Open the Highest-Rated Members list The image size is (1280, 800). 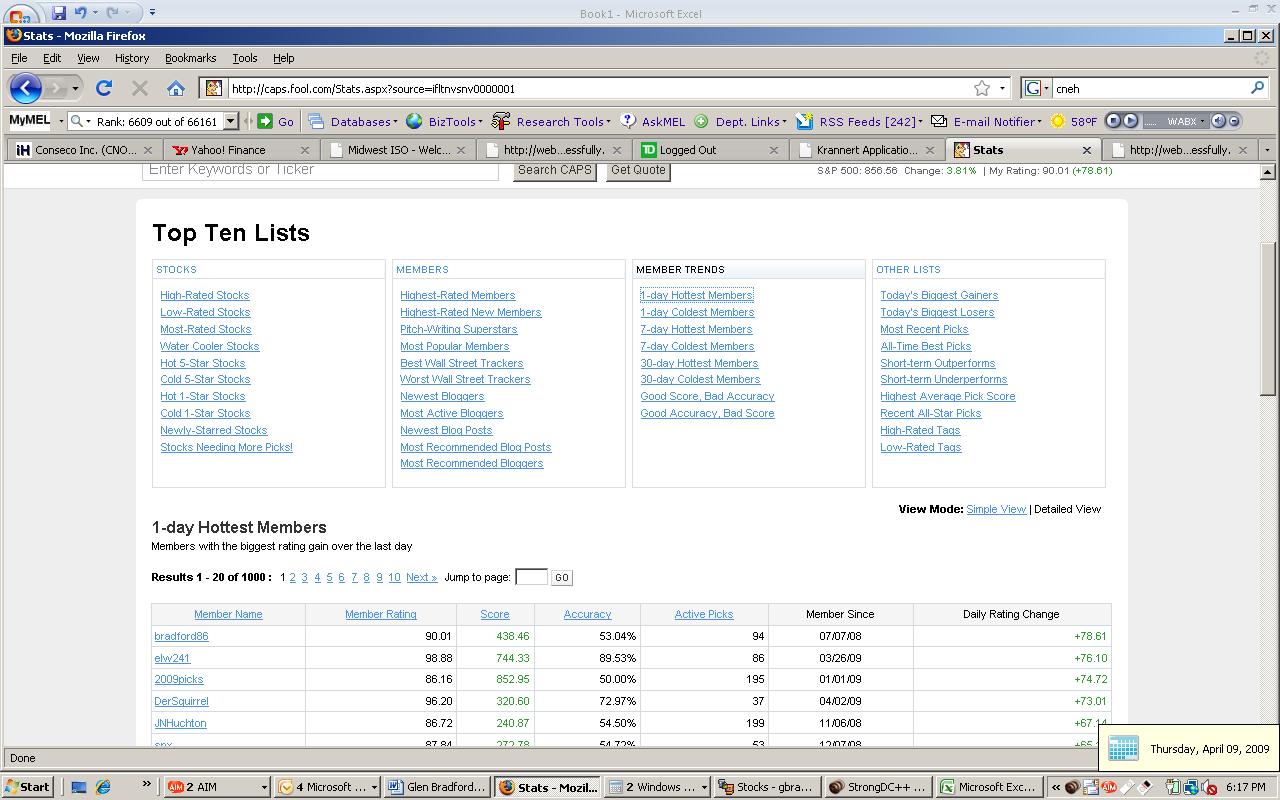(458, 295)
